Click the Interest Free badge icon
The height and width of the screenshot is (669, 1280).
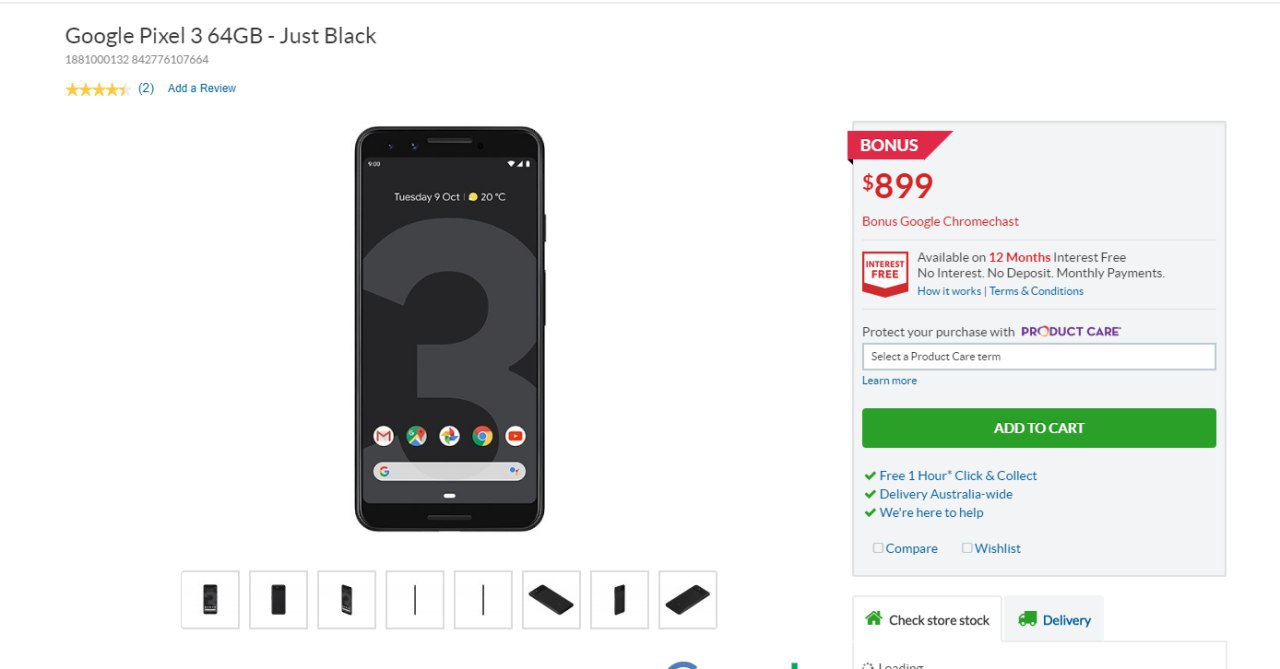(x=884, y=273)
